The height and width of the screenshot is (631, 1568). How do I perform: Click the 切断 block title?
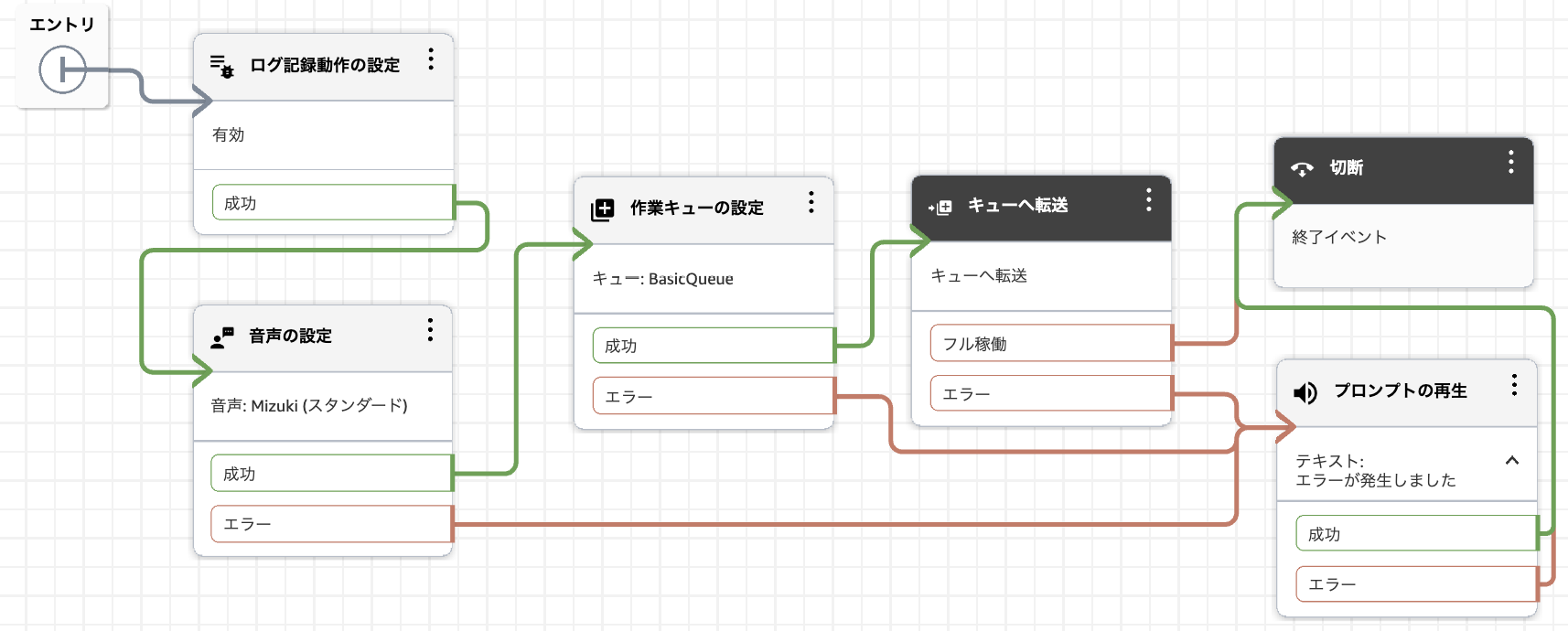1347,167
